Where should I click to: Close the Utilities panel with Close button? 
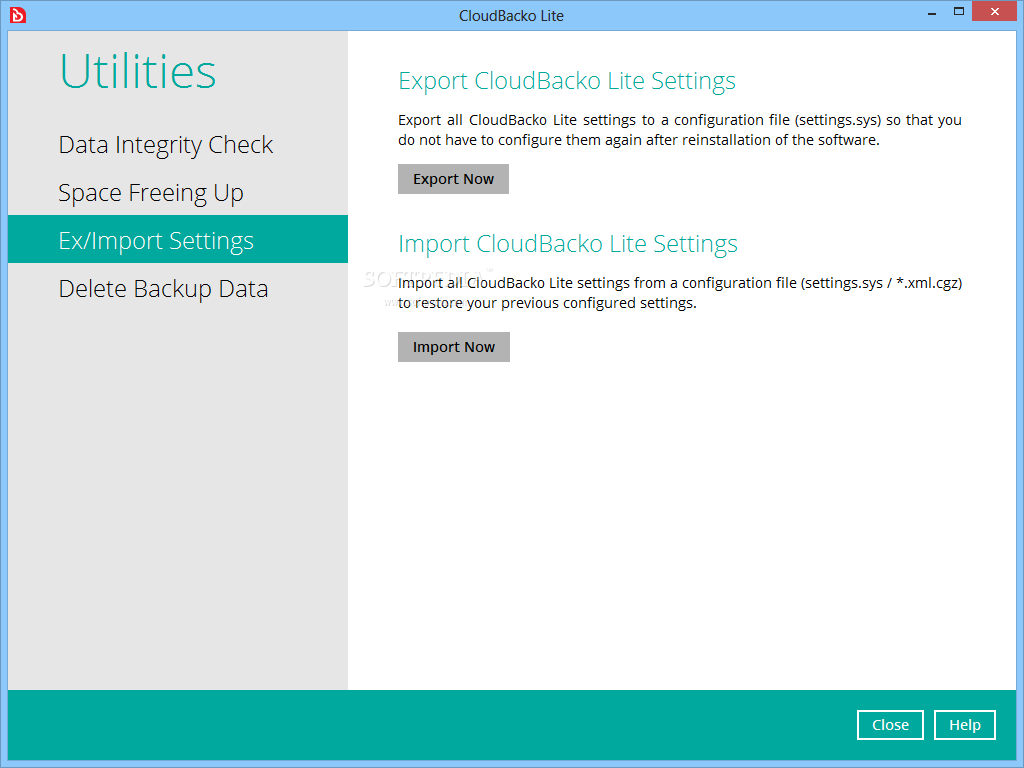(890, 725)
